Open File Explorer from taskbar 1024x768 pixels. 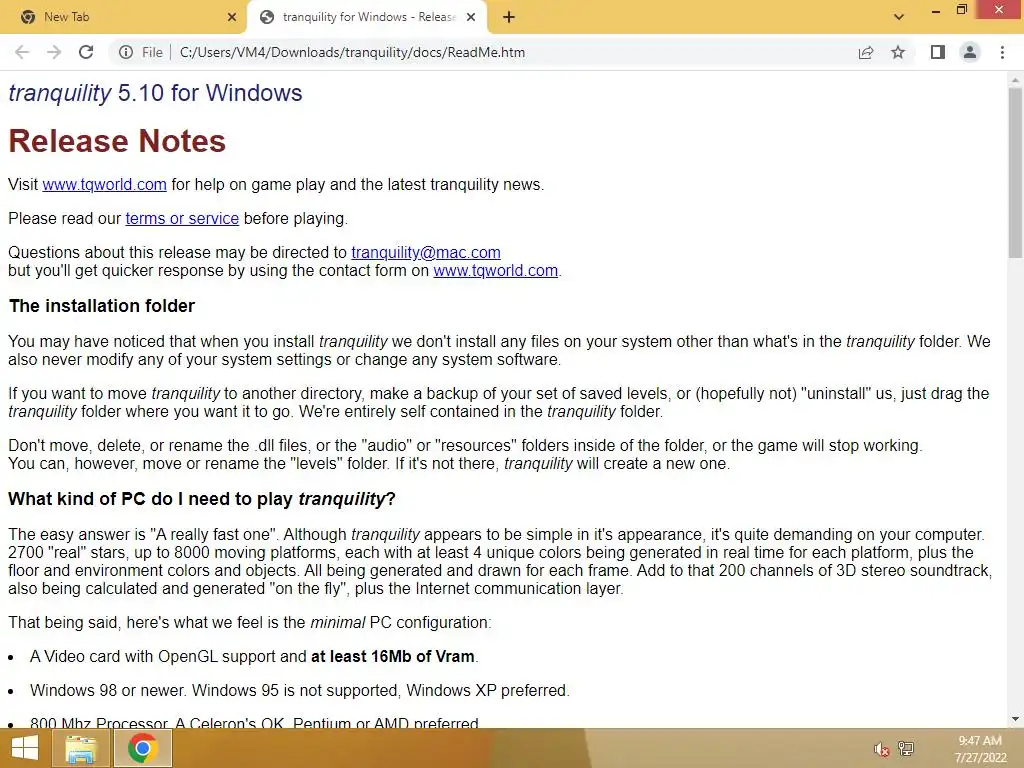(80, 748)
